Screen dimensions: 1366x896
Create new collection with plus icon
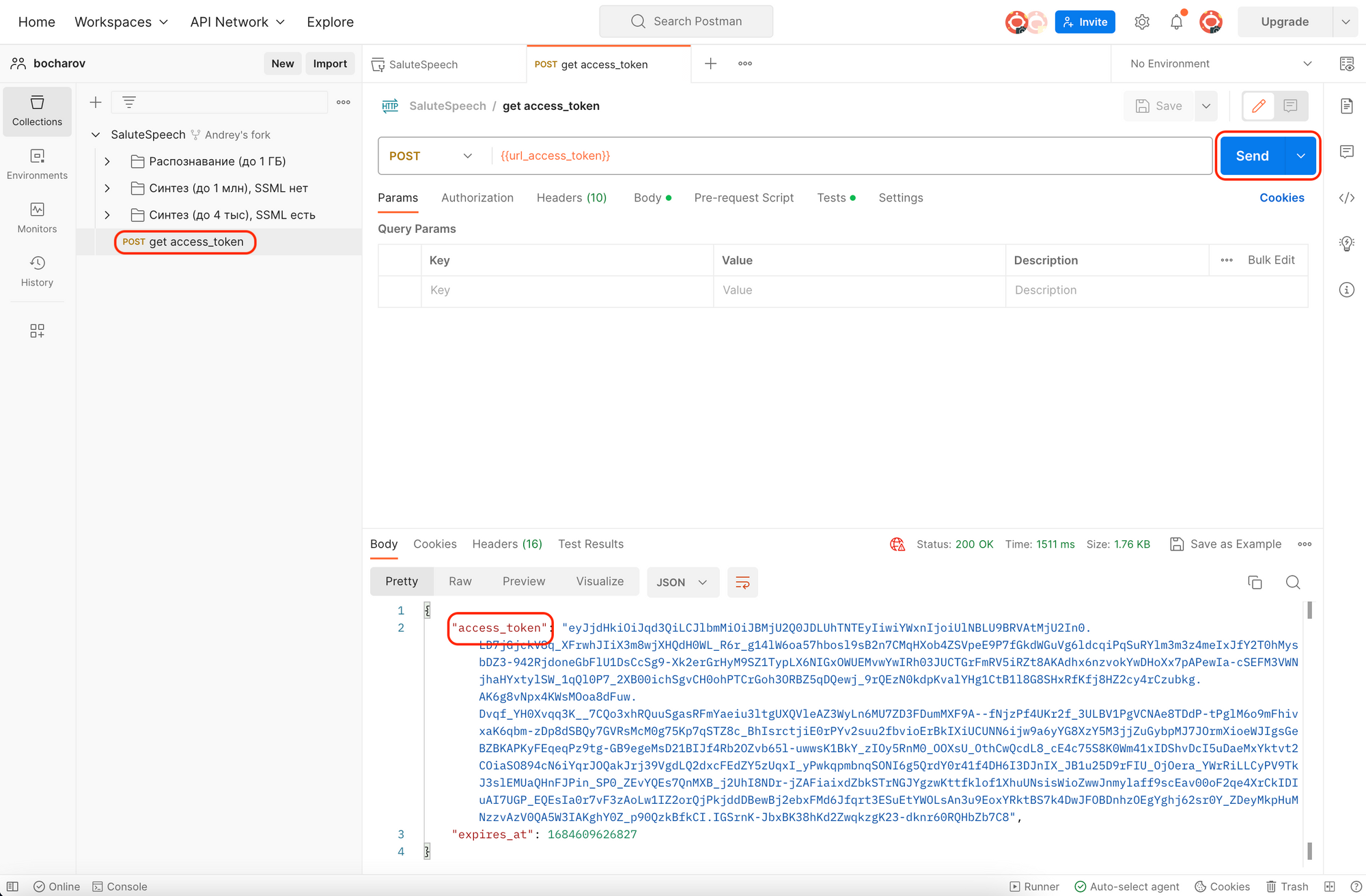[x=96, y=102]
